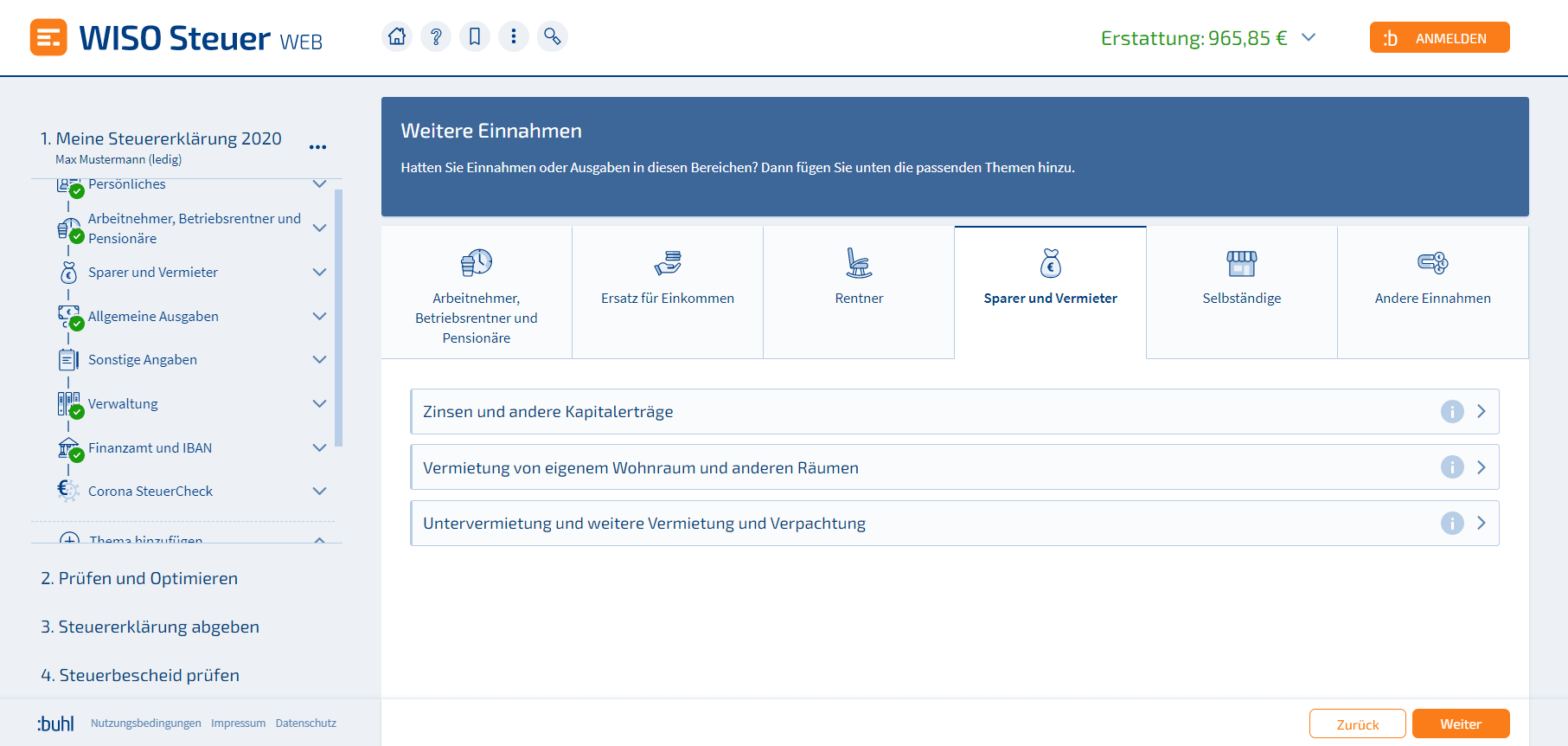The width and height of the screenshot is (1568, 746).
Task: Click the home icon in header
Action: coord(397,36)
